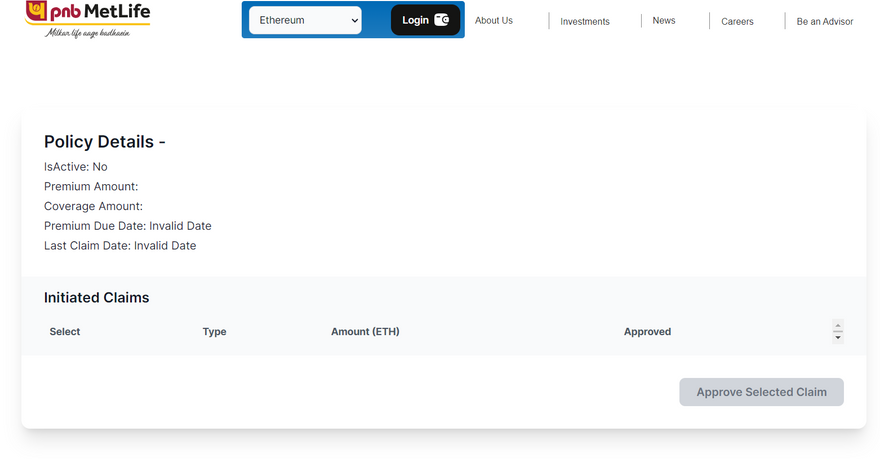Open the Ethereum network dropdown
Viewport: 880px width, 459px height.
pos(305,20)
